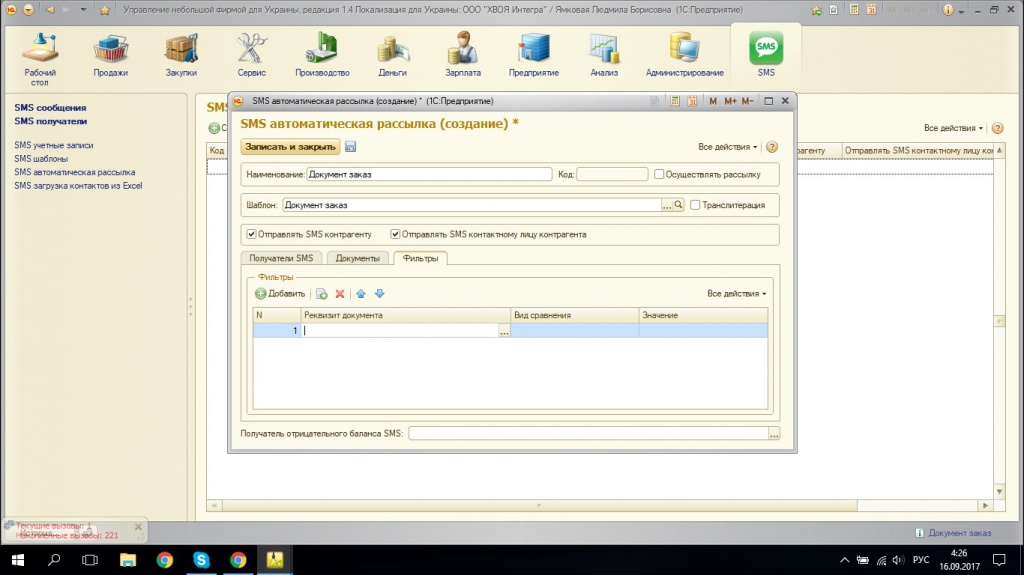Open the Сервис section

click(251, 57)
